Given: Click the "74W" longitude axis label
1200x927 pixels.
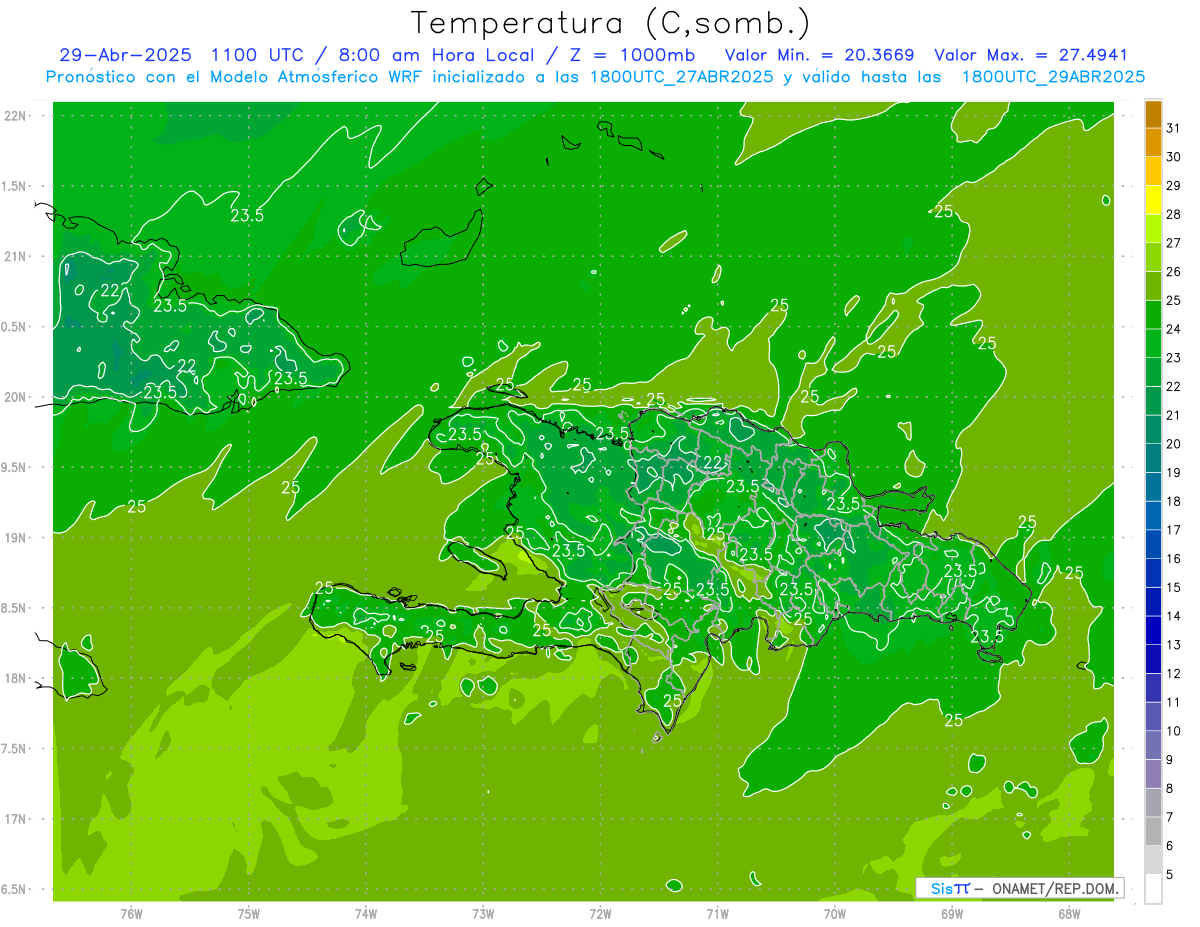Looking at the screenshot, I should pos(366,914).
